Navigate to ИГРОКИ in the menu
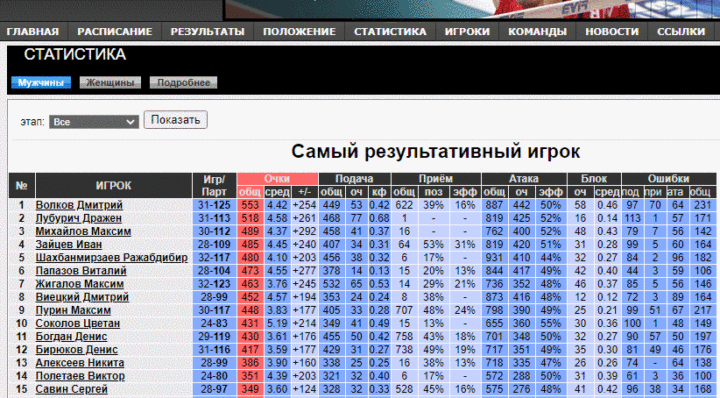720x398 pixels. (x=467, y=32)
